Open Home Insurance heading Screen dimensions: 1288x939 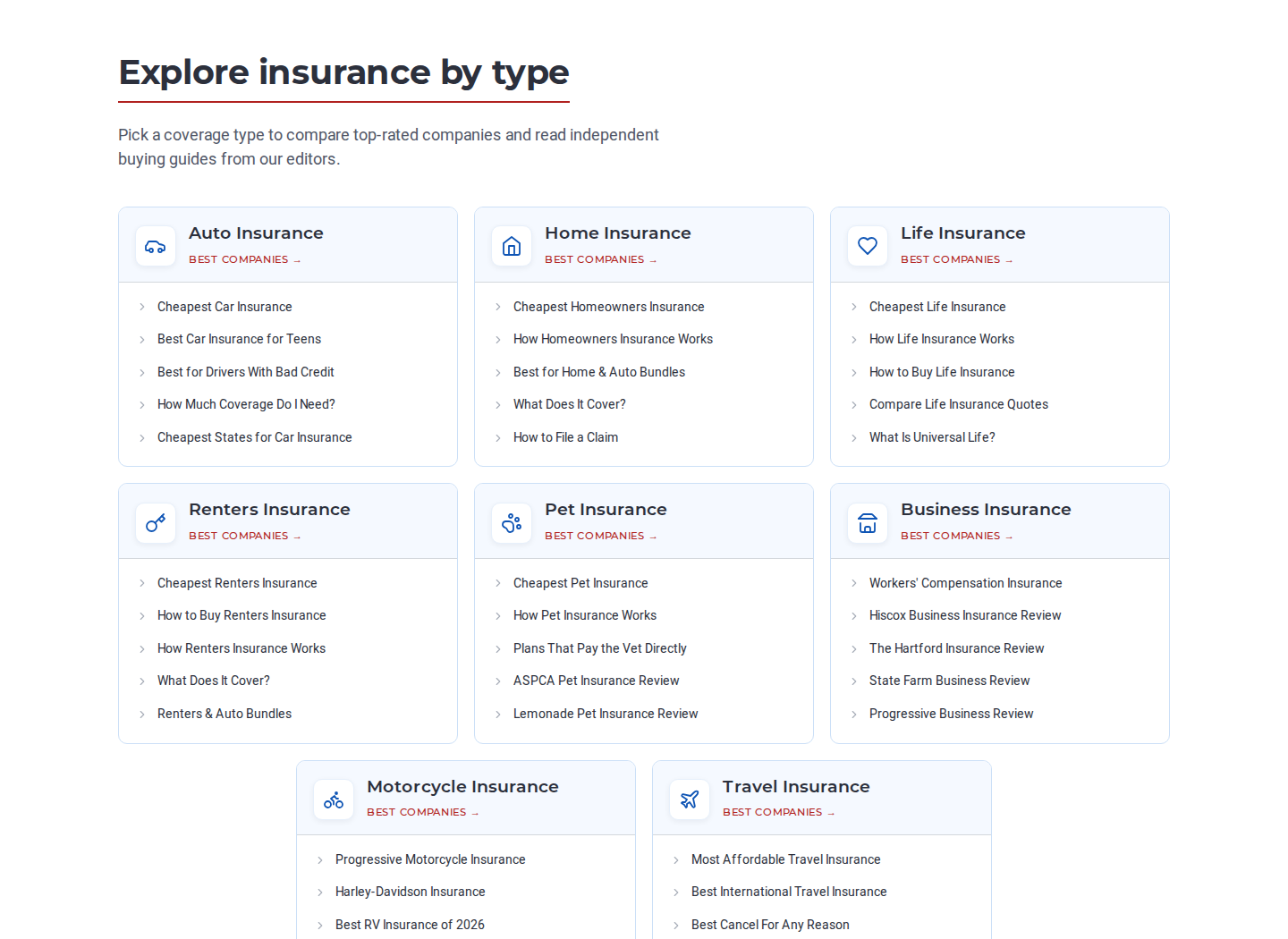618,233
